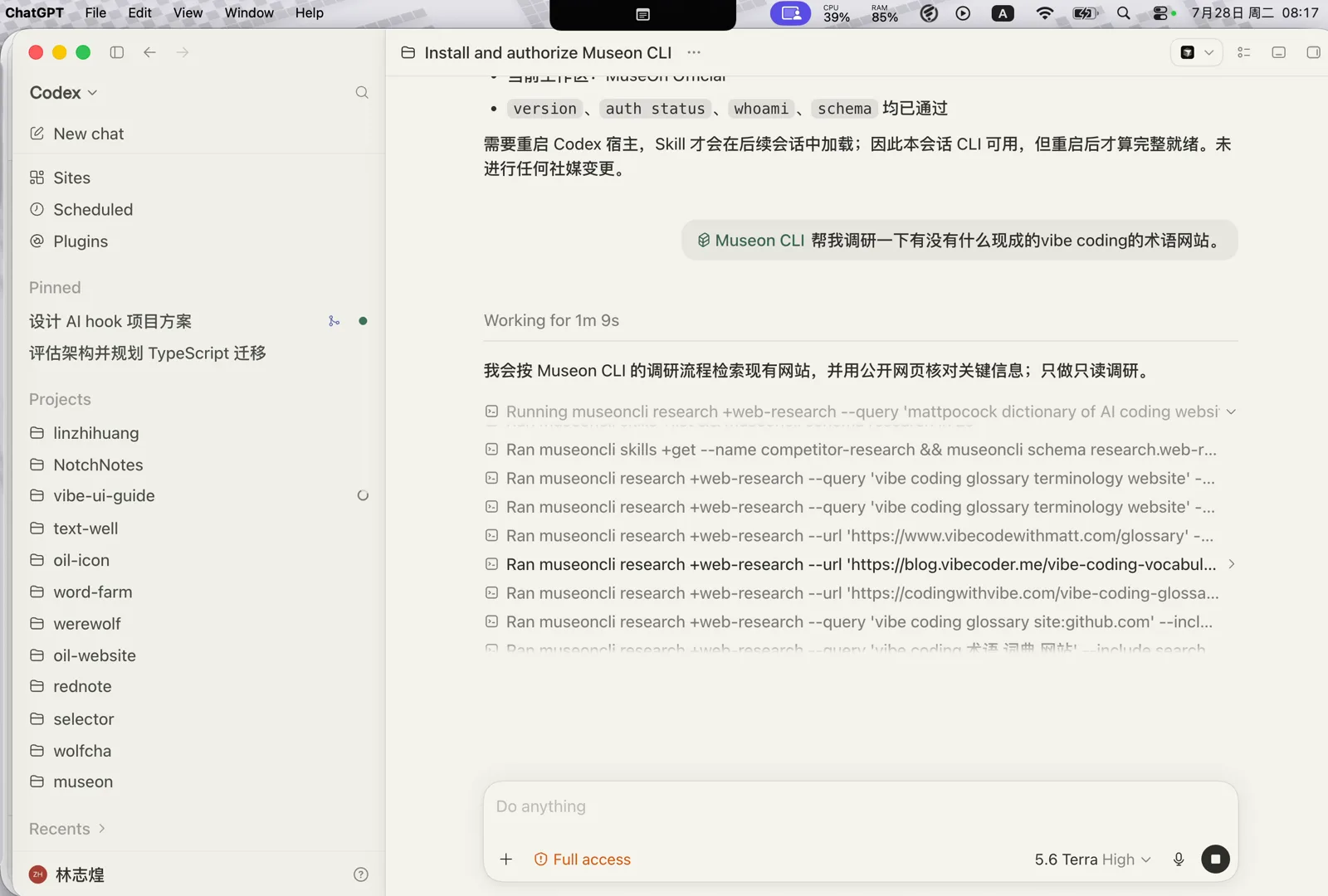Open the help question mark icon

pyautogui.click(x=361, y=874)
